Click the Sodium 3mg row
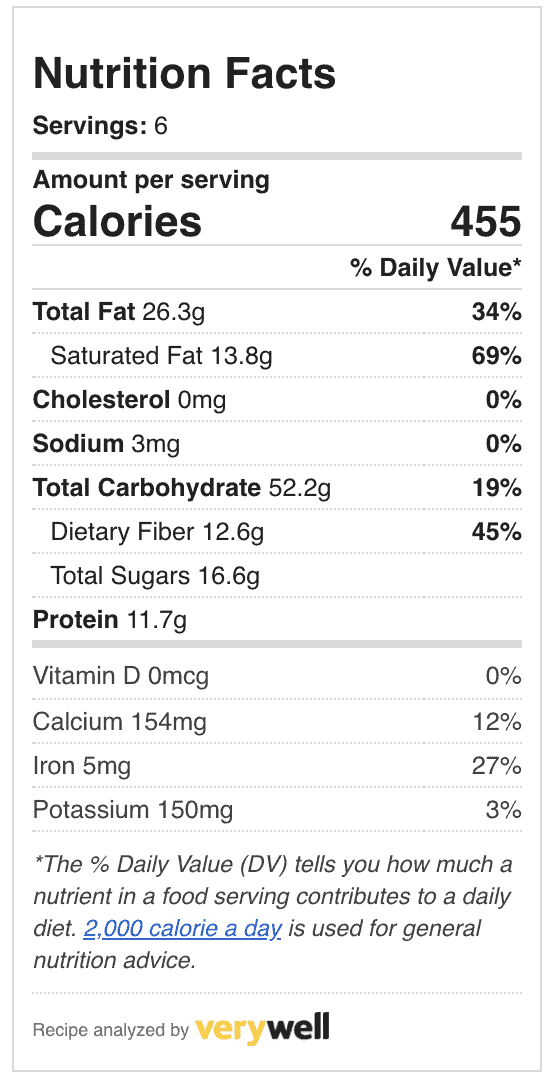Image resolution: width=554 pixels, height=1082 pixels. (277, 444)
